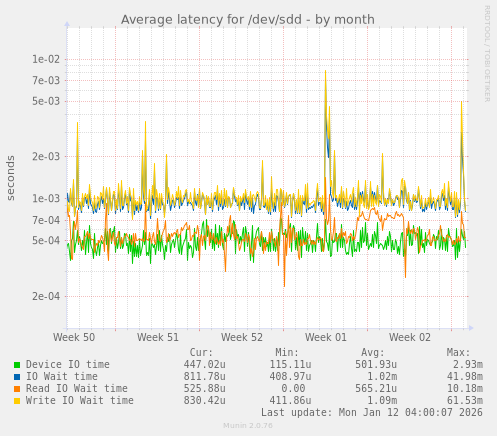Click the Device IO max value 2.93m

468,364
